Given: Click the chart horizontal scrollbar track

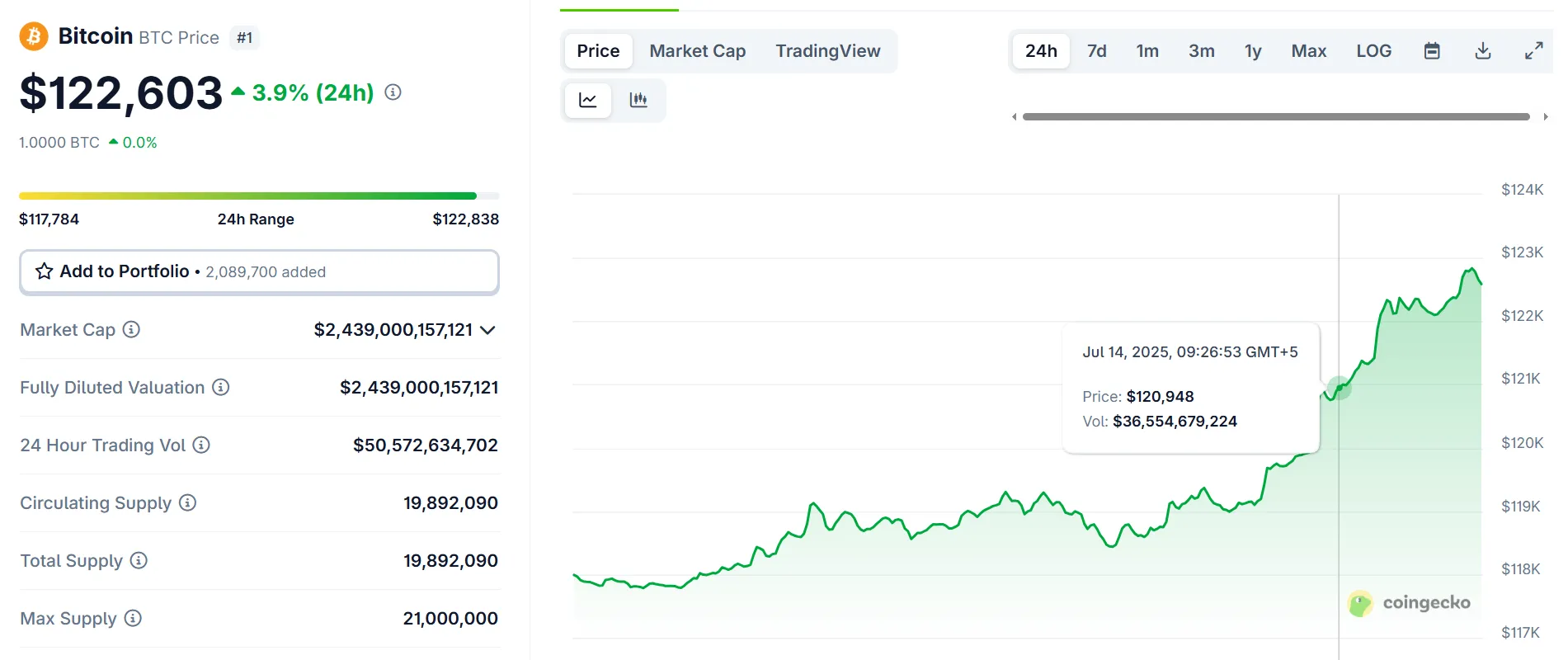Looking at the screenshot, I should coord(1276,117).
